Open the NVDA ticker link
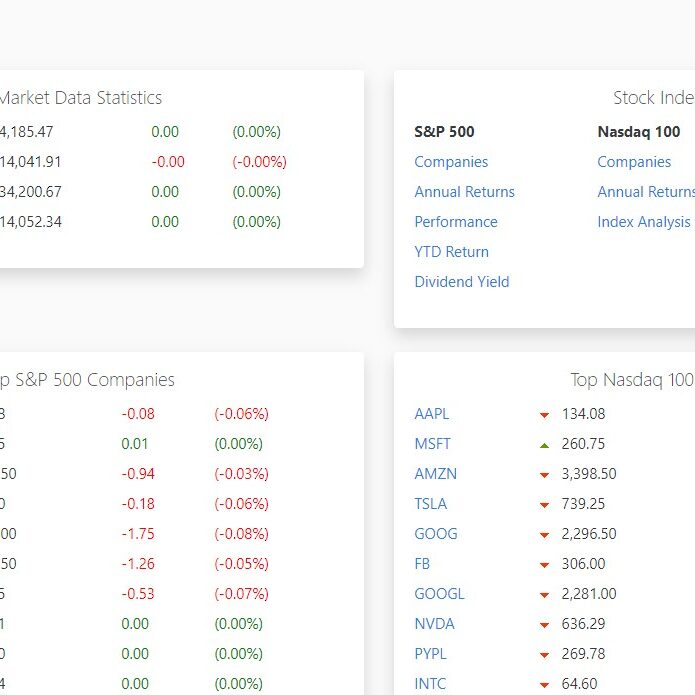695x695 pixels. tap(434, 624)
